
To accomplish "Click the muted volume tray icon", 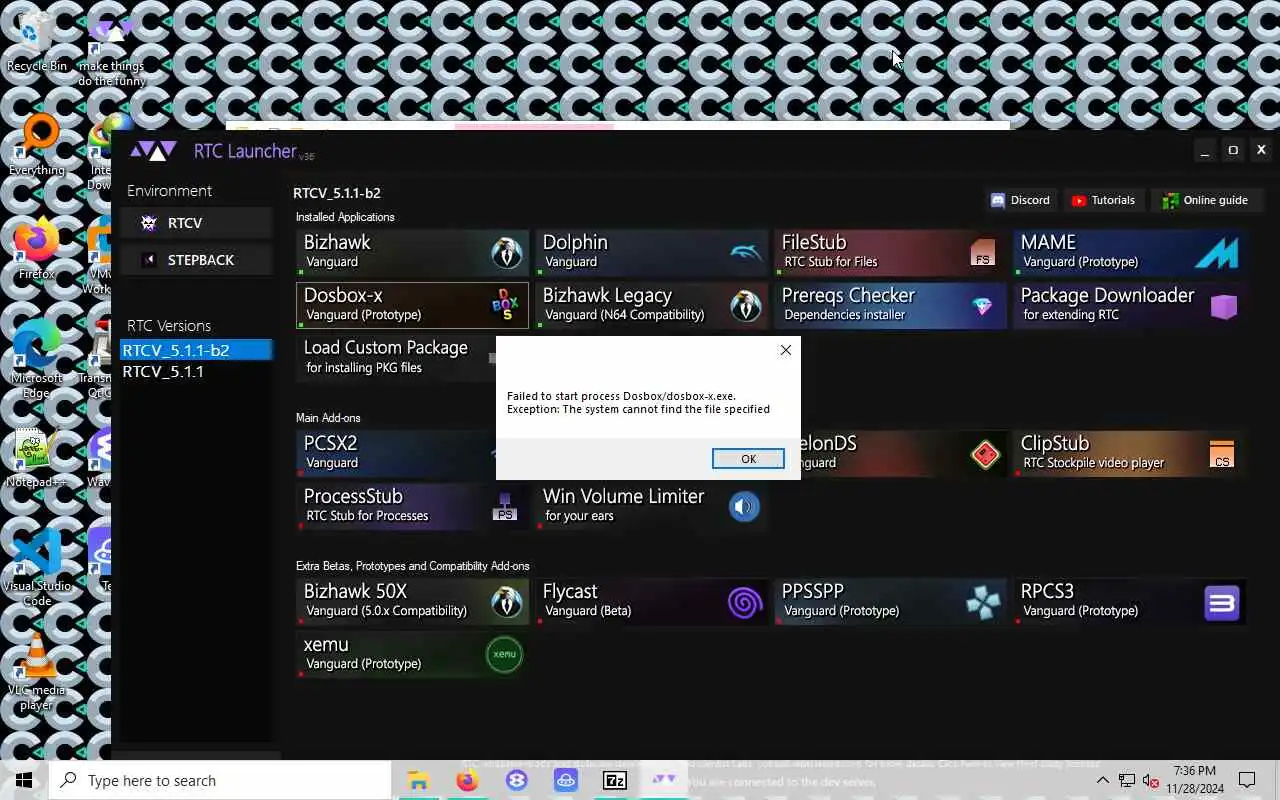I will 1151,780.
